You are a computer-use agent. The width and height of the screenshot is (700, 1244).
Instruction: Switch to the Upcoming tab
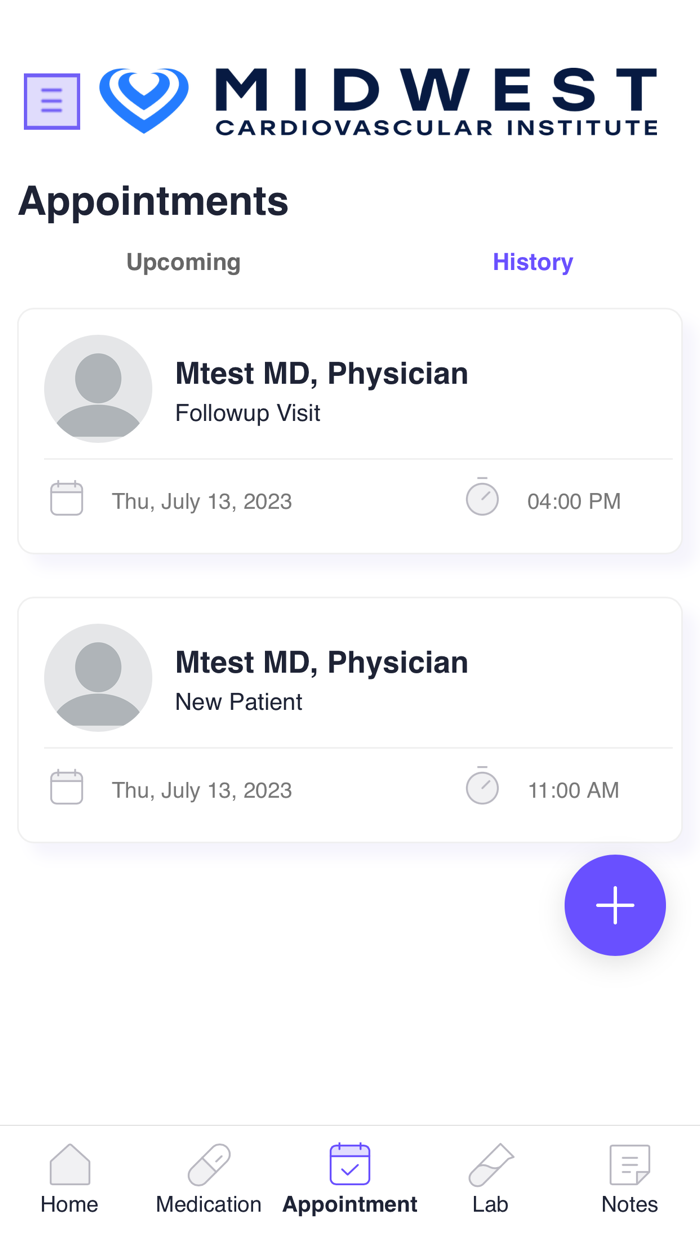[x=183, y=261]
